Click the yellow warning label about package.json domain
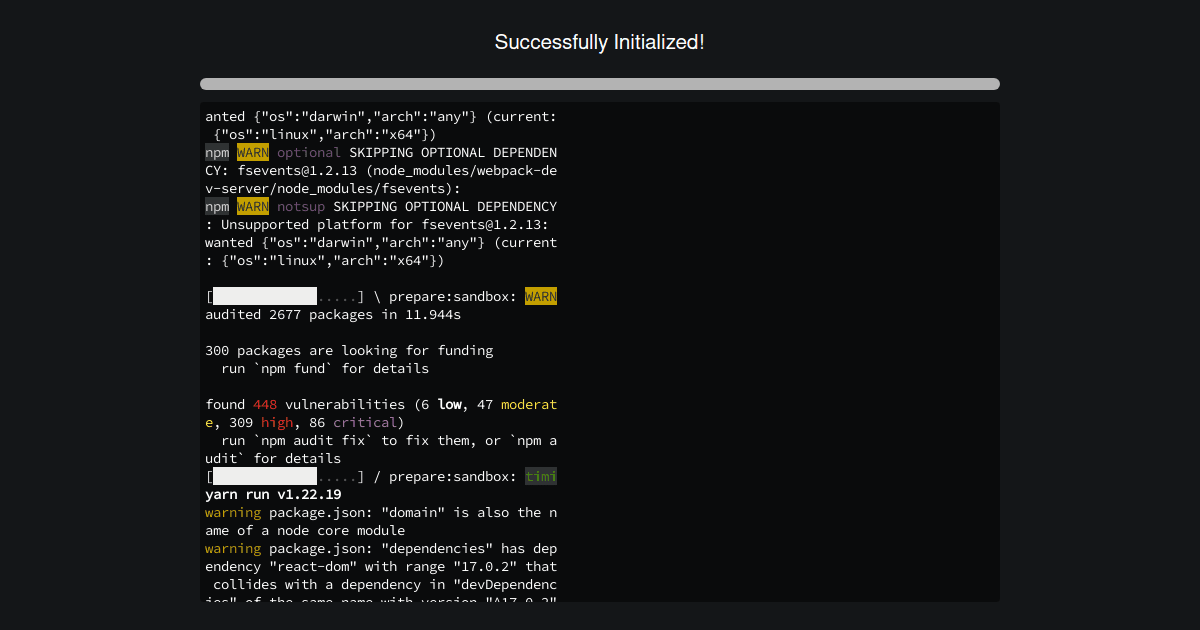1200x630 pixels. pos(233,512)
